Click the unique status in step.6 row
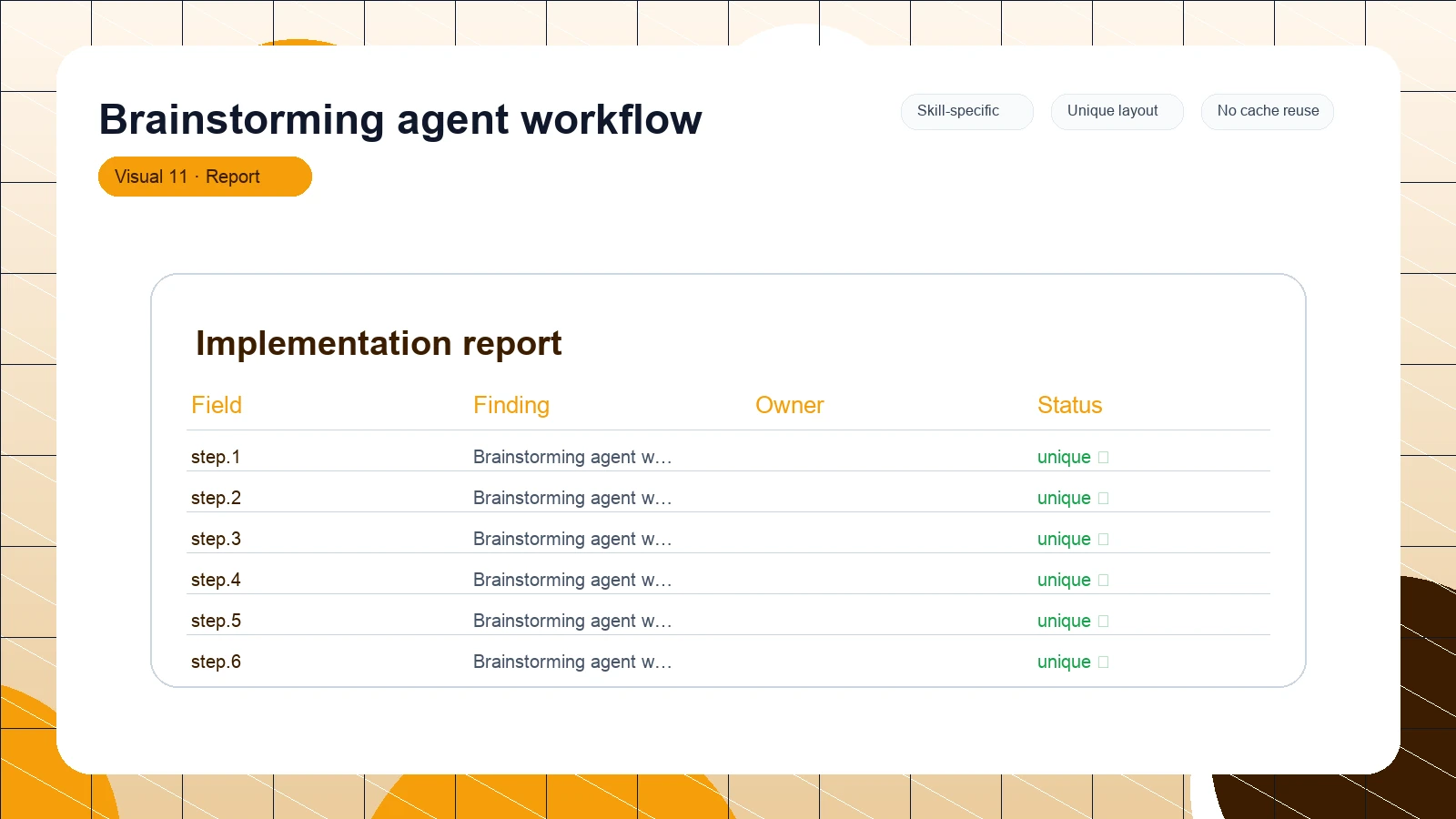This screenshot has height=819, width=1456. coord(1064,662)
